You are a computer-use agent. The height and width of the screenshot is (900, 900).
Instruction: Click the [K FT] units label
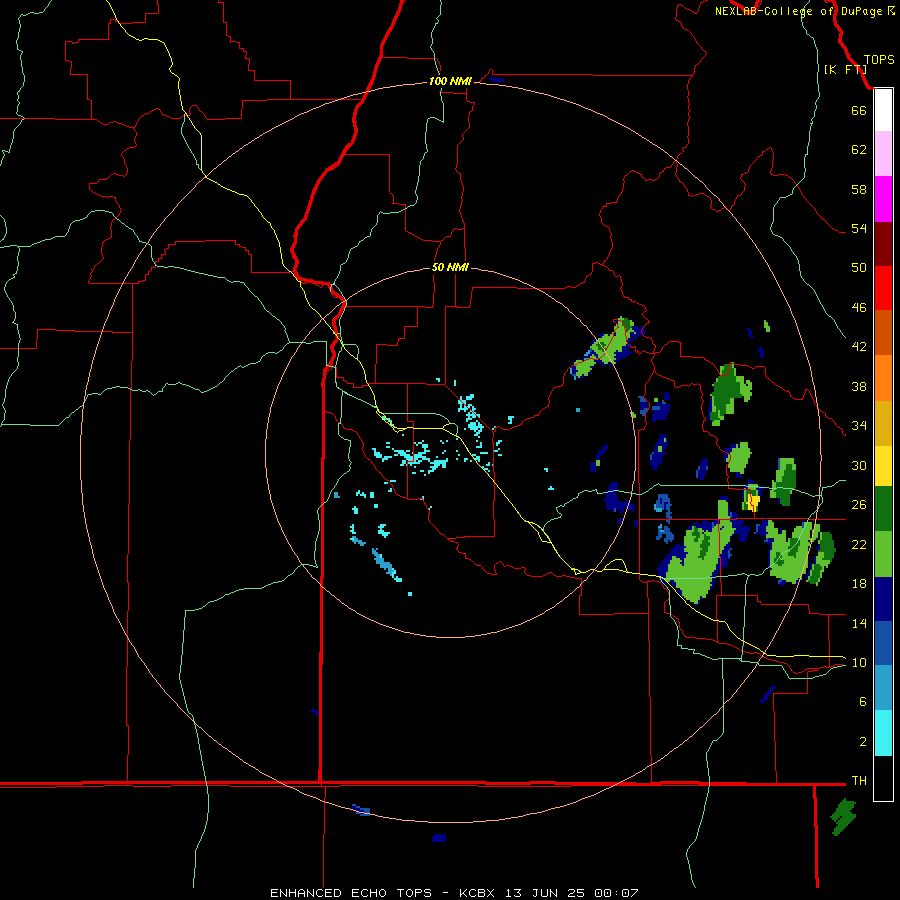click(x=845, y=70)
